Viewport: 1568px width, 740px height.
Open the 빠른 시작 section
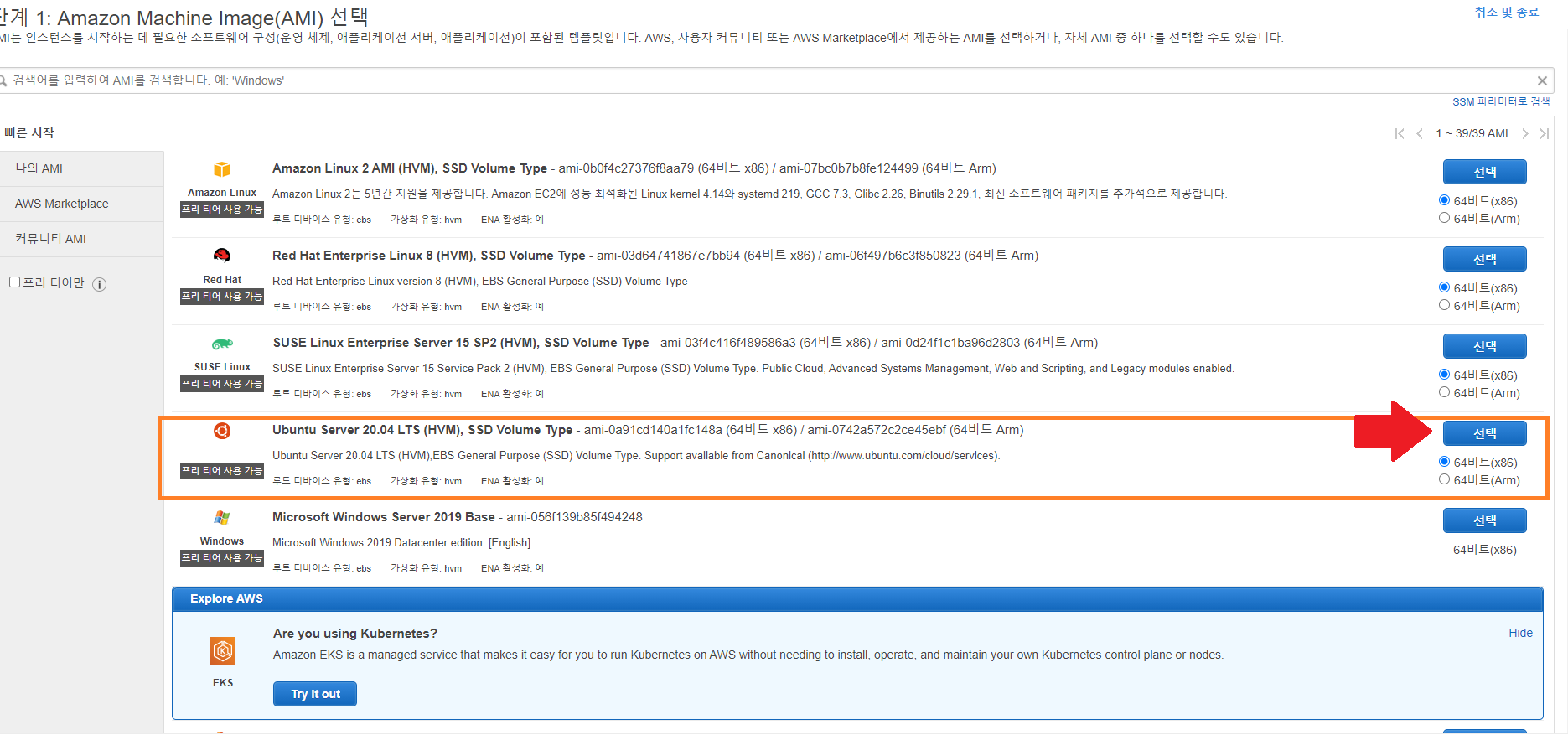tap(29, 133)
